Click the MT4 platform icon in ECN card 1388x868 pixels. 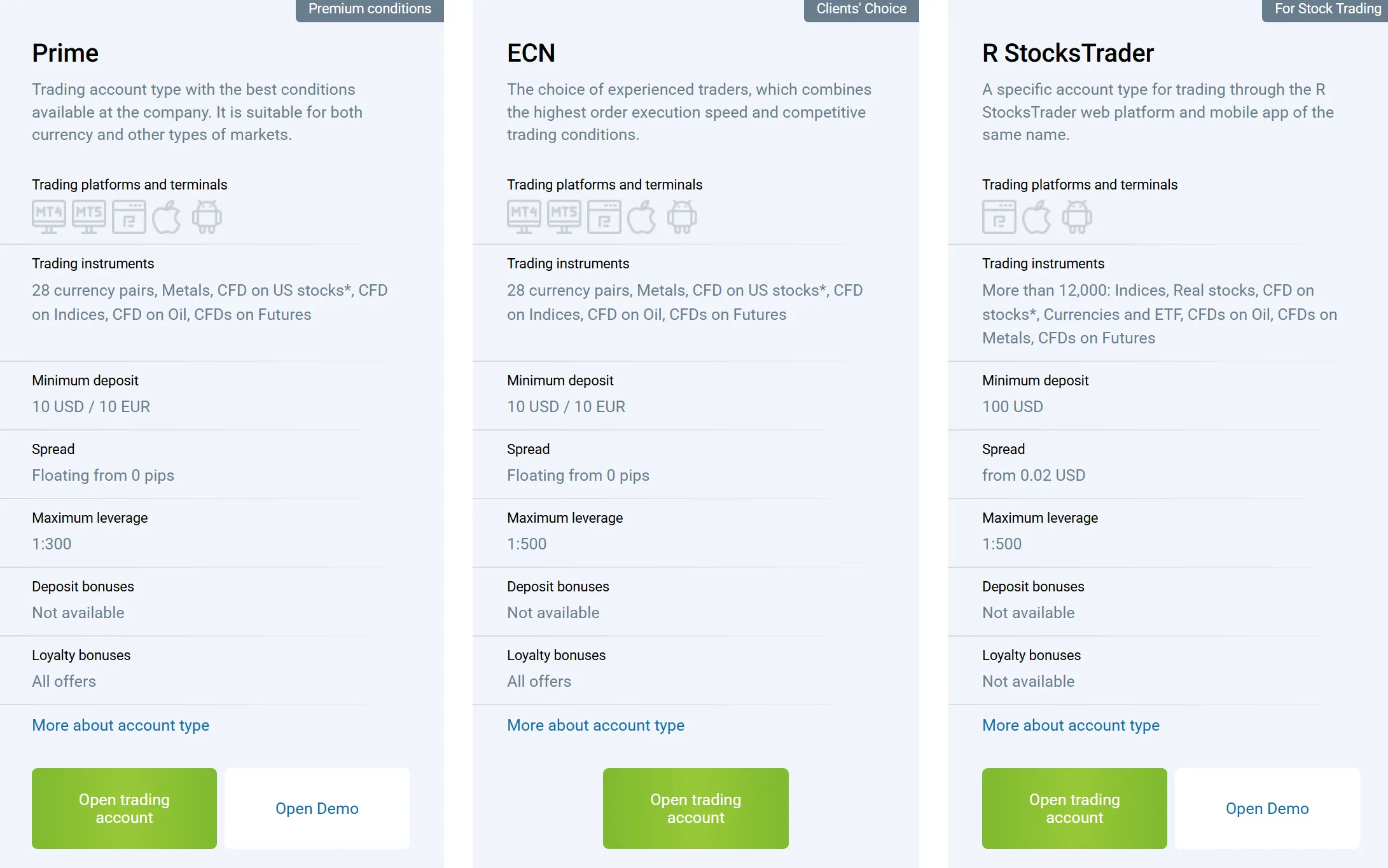524,217
